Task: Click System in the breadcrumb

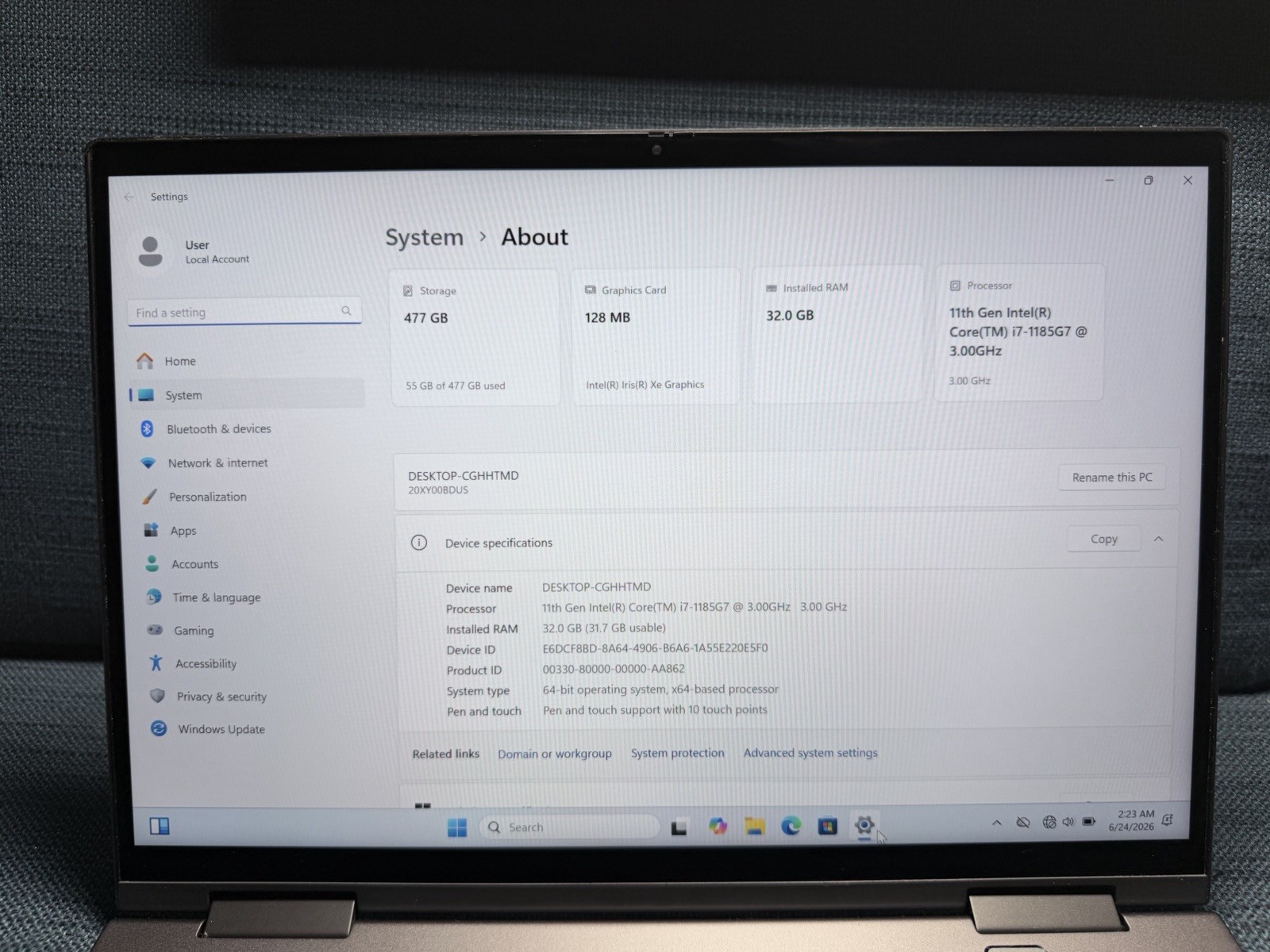Action: pyautogui.click(x=425, y=237)
